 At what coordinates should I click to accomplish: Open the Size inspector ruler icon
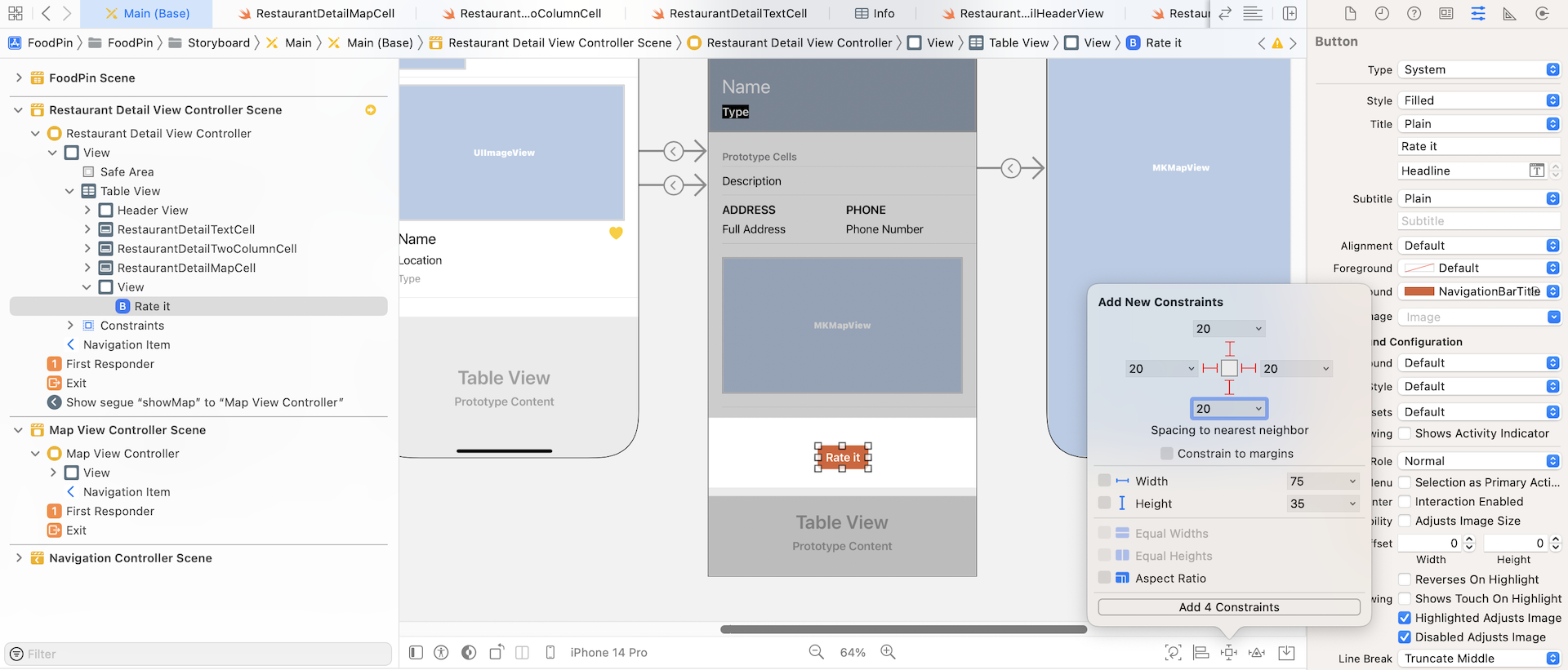coord(1510,14)
